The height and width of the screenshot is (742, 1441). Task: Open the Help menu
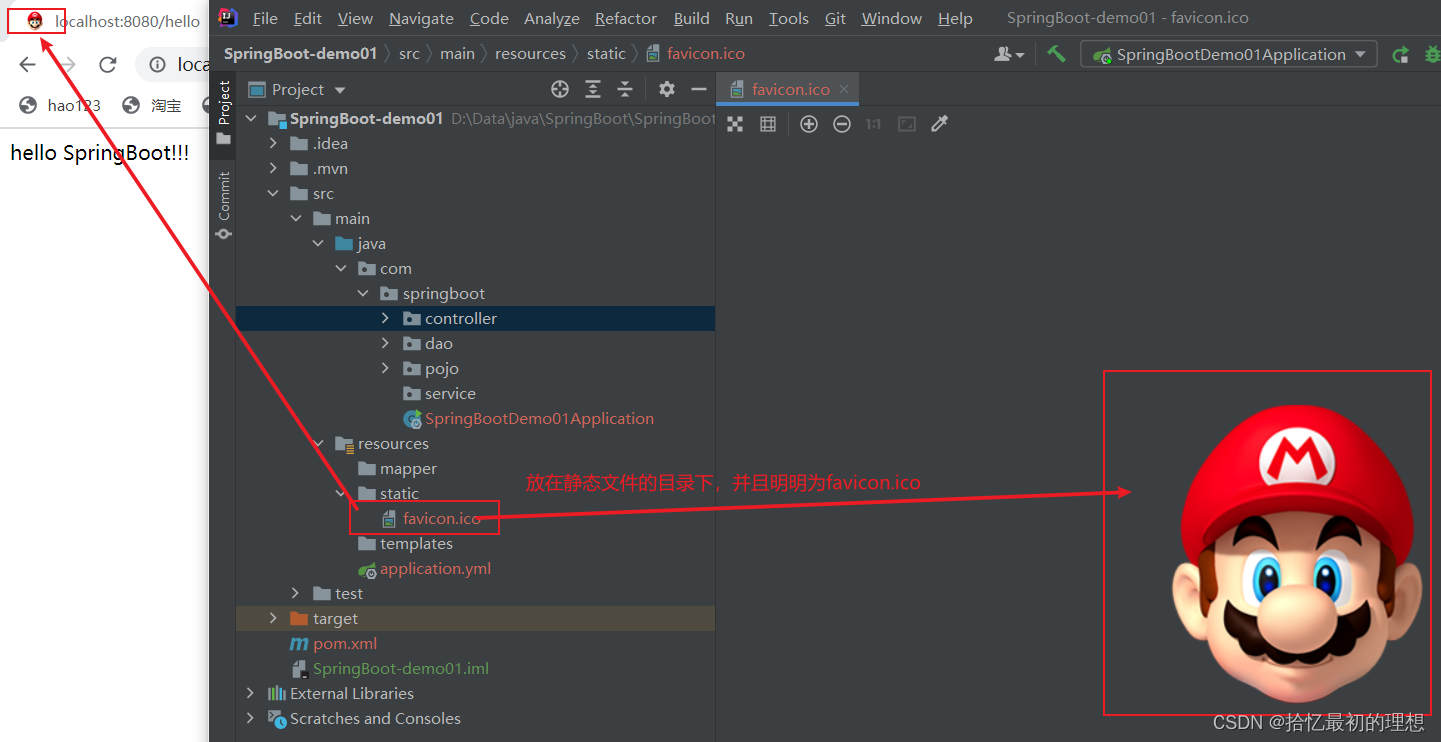(x=955, y=18)
